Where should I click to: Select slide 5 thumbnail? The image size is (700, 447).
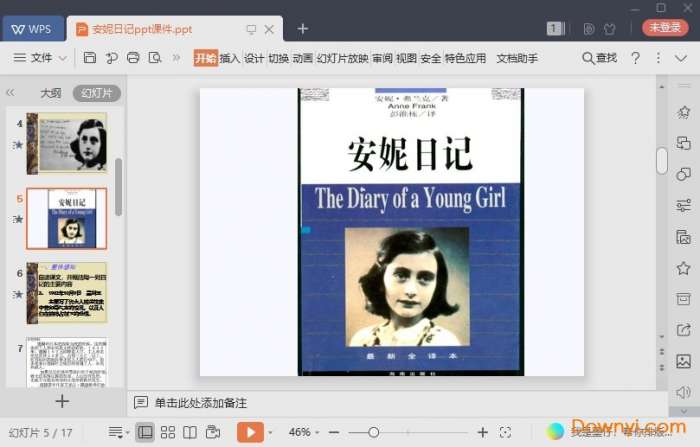point(67,218)
